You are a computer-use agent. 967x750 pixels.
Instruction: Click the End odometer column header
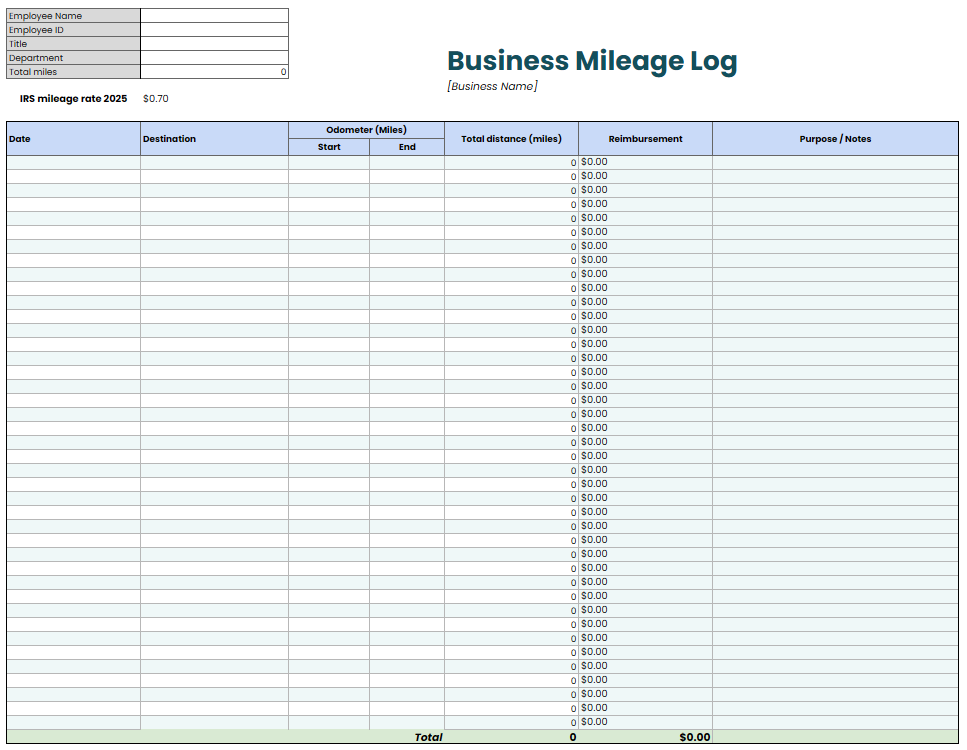[x=407, y=146]
